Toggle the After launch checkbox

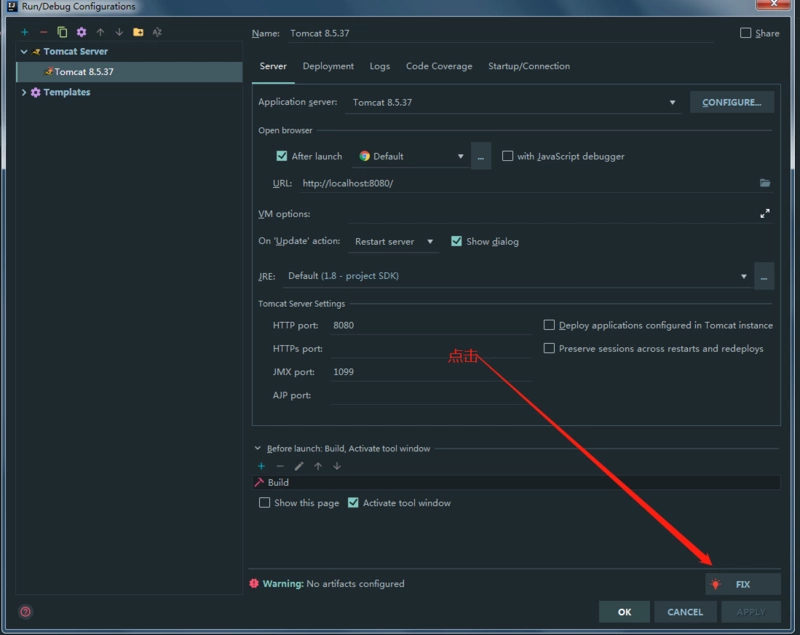point(282,156)
